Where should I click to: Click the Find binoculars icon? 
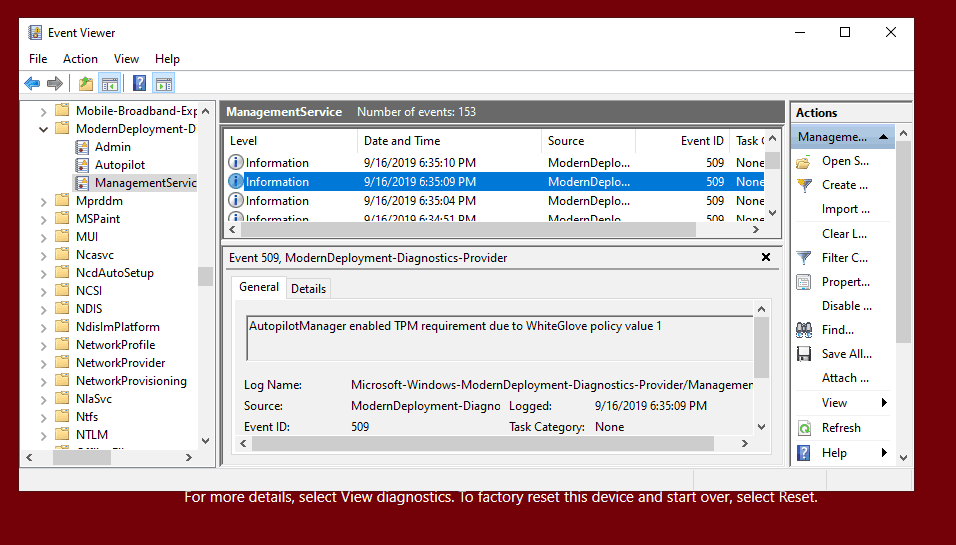pos(804,330)
